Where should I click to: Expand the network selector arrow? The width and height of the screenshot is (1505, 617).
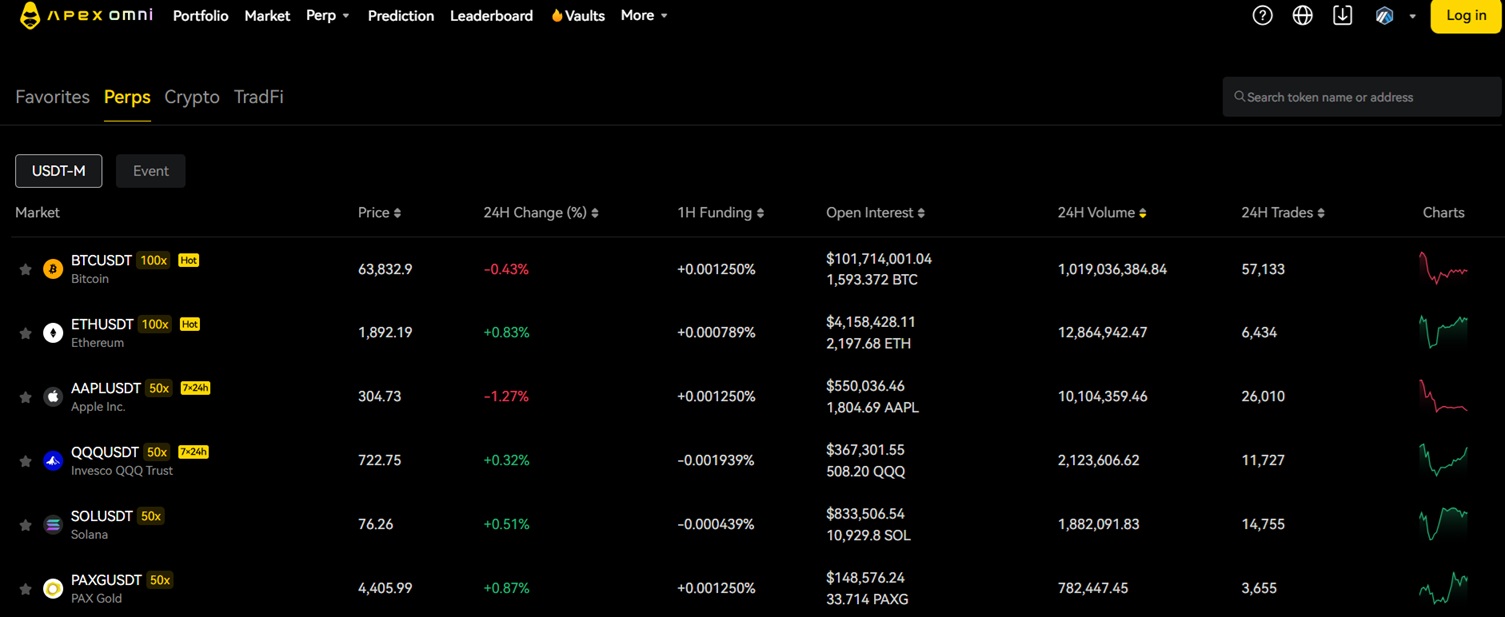(1412, 16)
